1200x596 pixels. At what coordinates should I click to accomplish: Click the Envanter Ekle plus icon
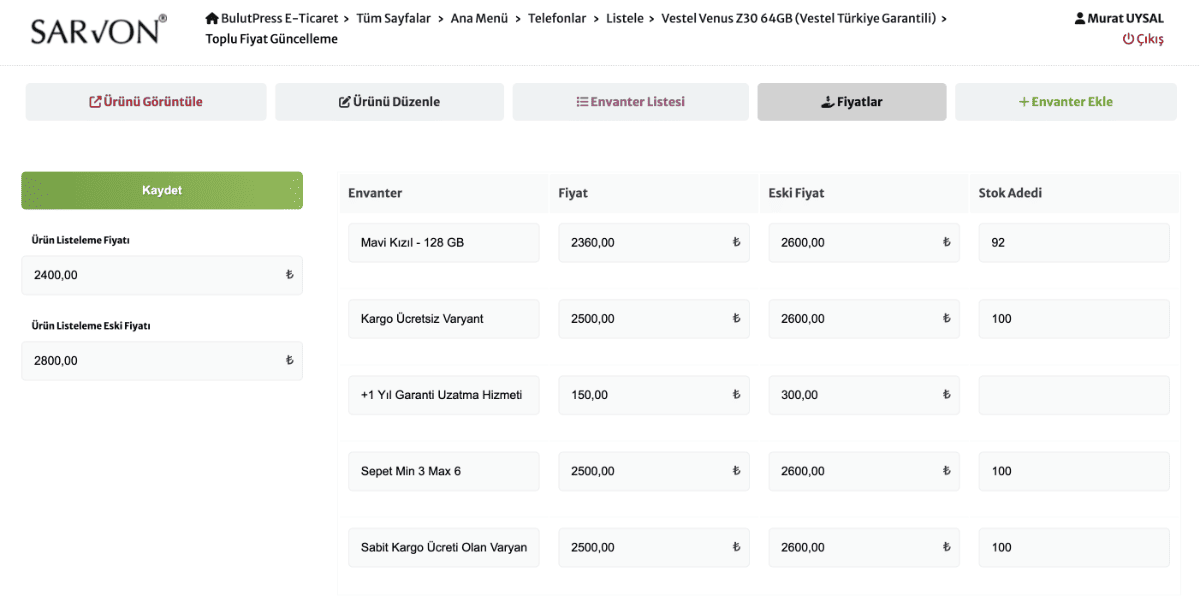pyautogui.click(x=1023, y=102)
